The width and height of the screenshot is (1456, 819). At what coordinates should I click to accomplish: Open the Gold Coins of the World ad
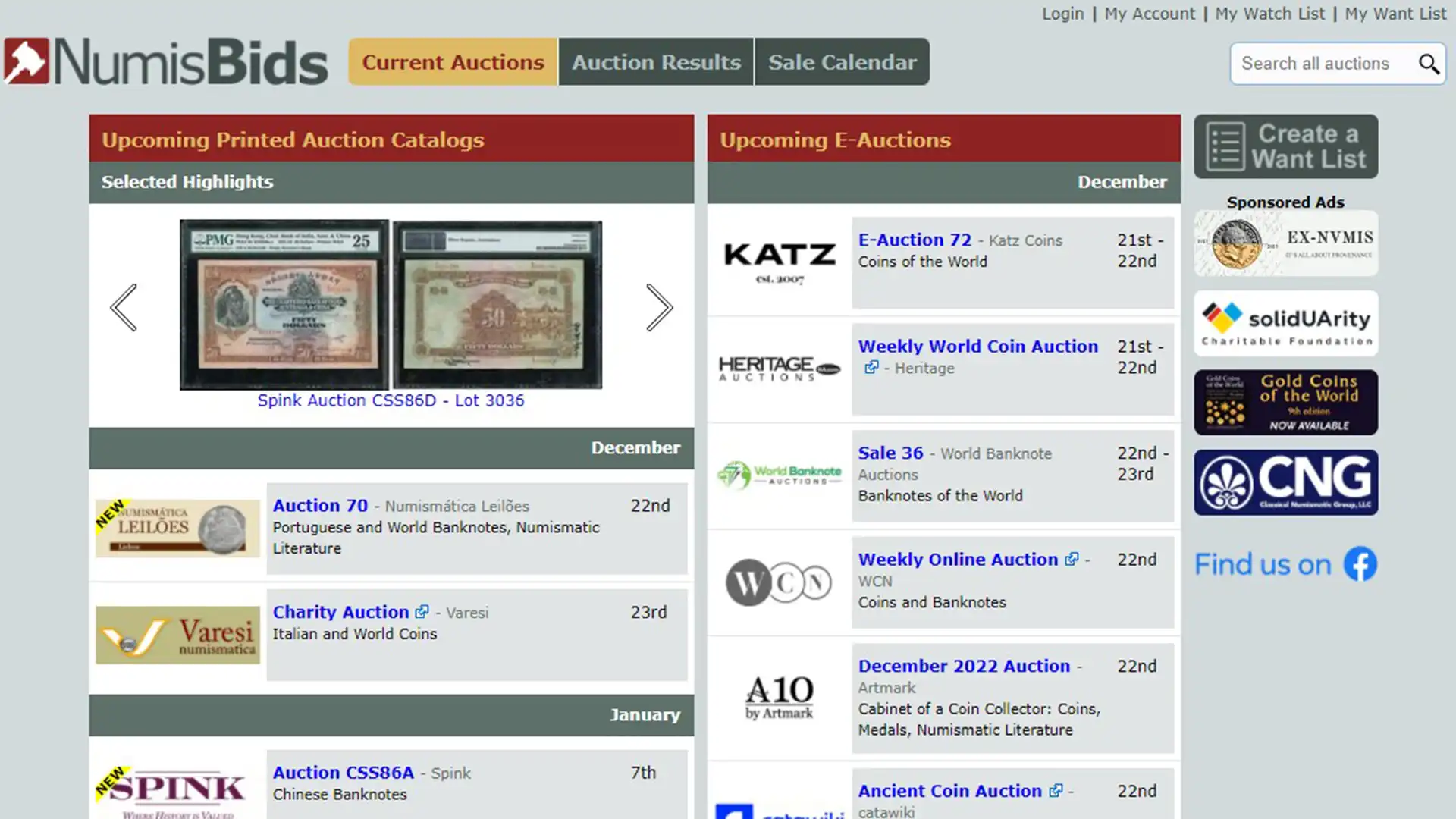(1286, 403)
